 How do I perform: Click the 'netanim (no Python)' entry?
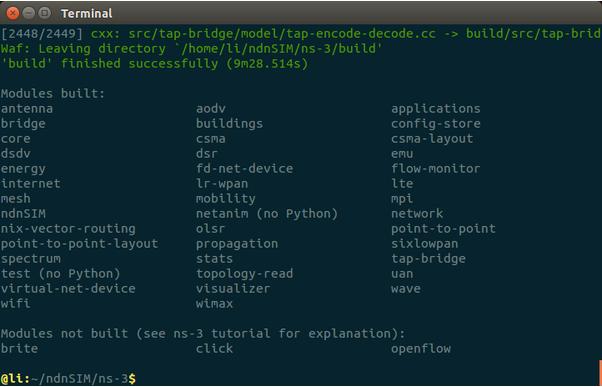267,213
